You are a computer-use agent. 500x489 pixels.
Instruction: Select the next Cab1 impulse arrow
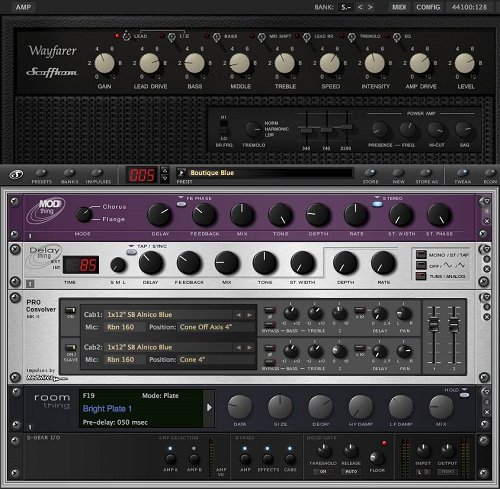249,315
